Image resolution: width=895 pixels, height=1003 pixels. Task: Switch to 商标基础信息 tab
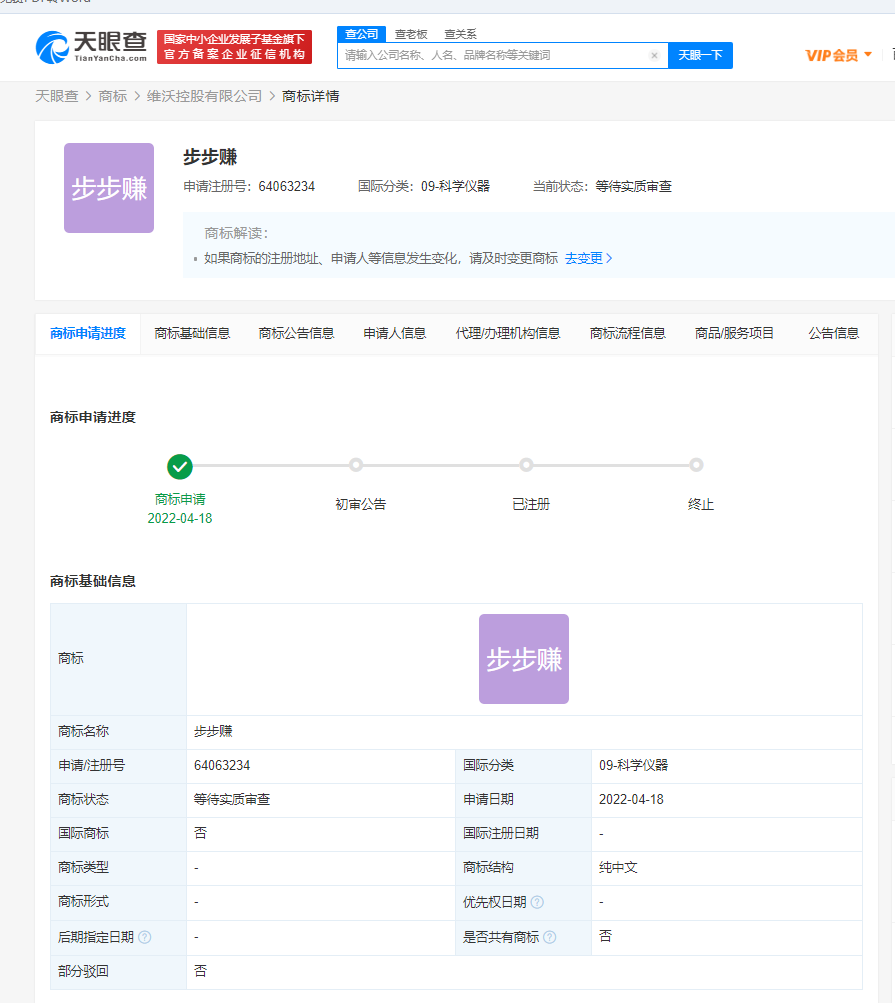pyautogui.click(x=192, y=333)
